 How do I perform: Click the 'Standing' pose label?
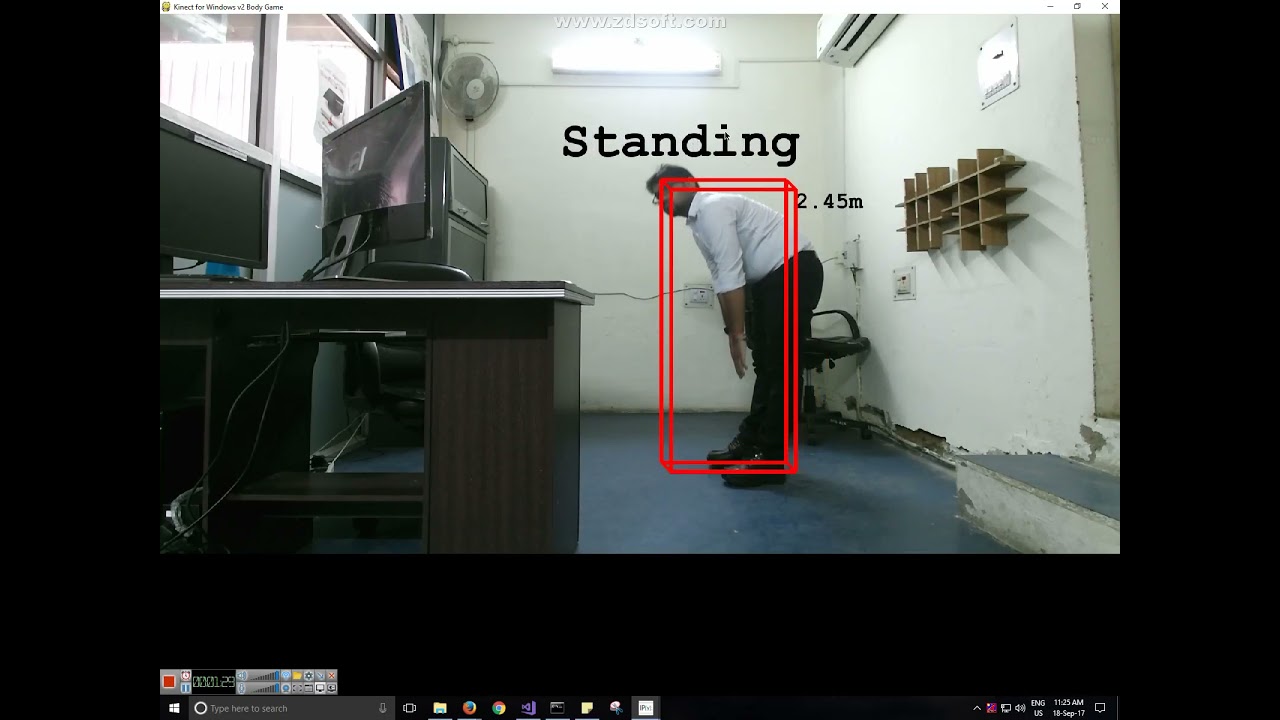pos(680,142)
